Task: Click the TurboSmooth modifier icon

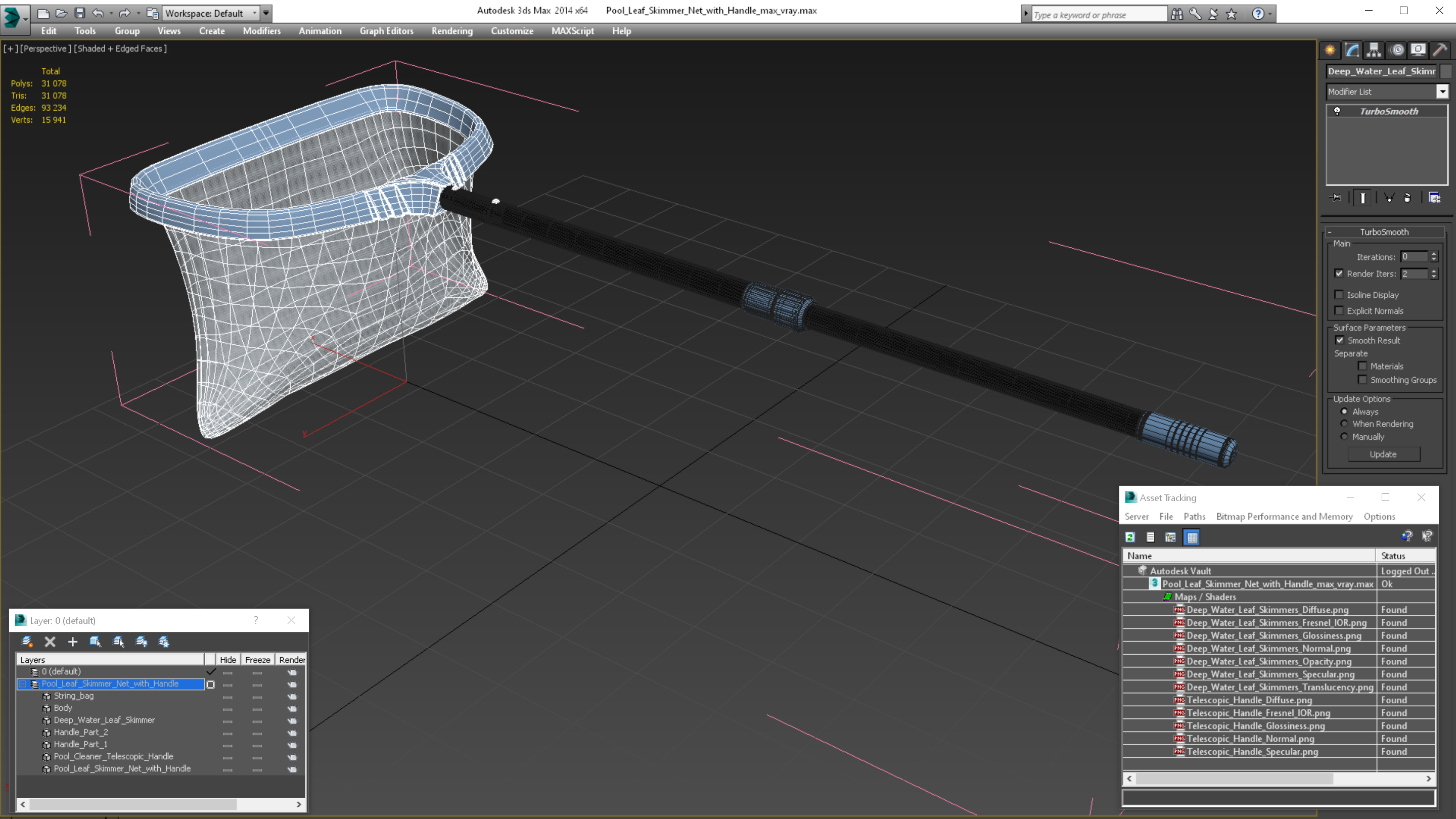Action: click(x=1337, y=111)
